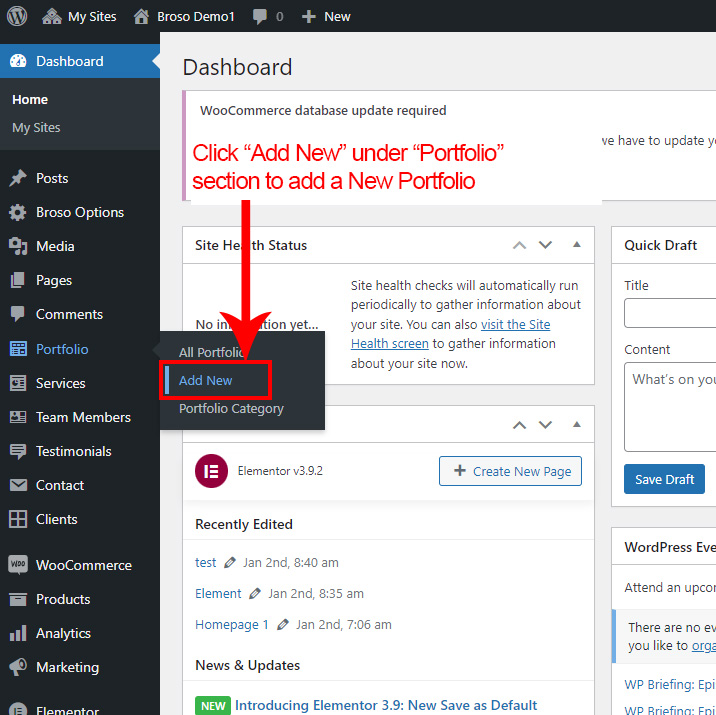The image size is (716, 715).
Task: Click the edit pencil icon next to test
Action: (x=230, y=562)
